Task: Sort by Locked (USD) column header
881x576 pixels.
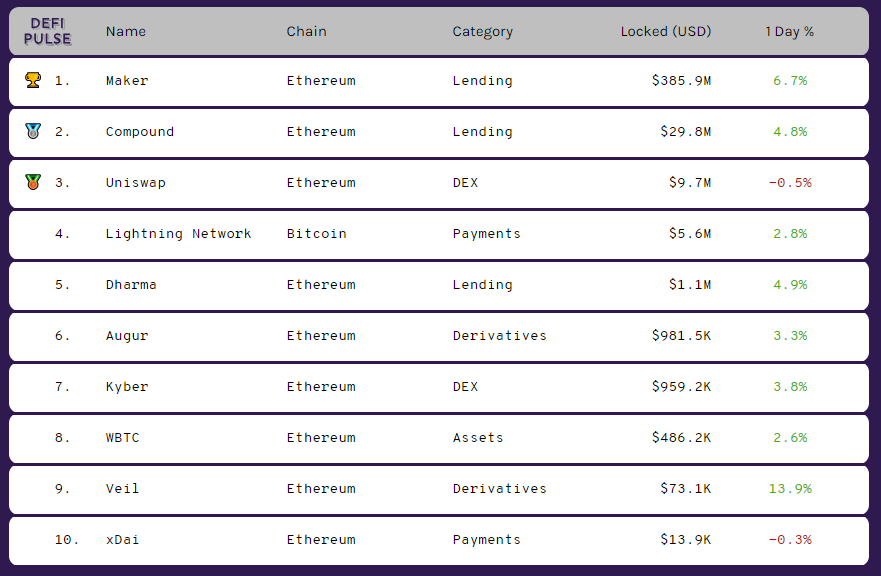Action: coord(666,31)
